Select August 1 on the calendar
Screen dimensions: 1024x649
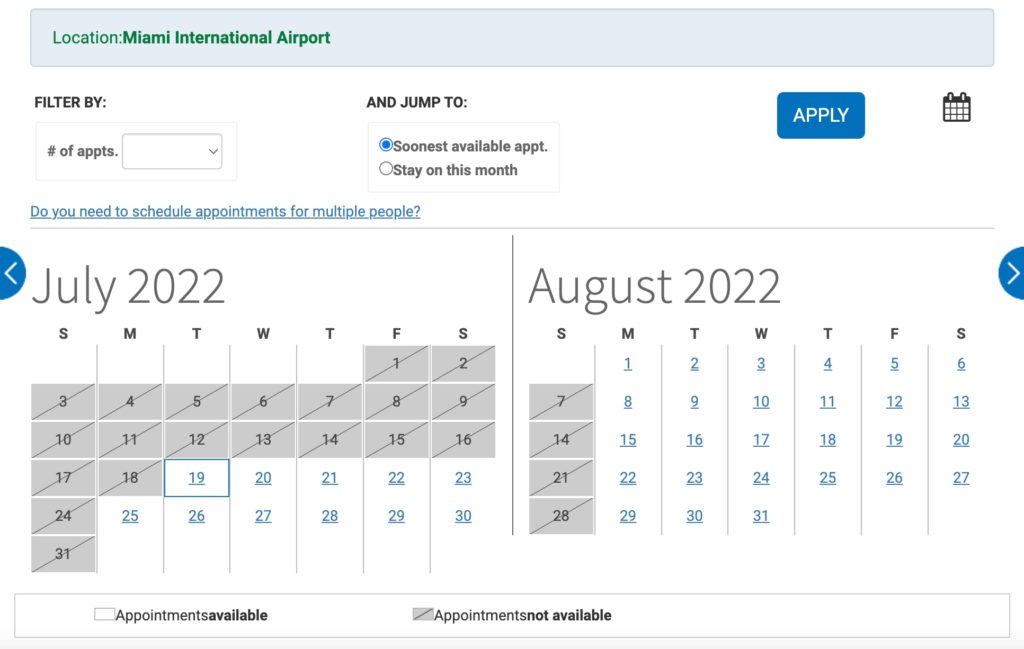[x=627, y=363]
